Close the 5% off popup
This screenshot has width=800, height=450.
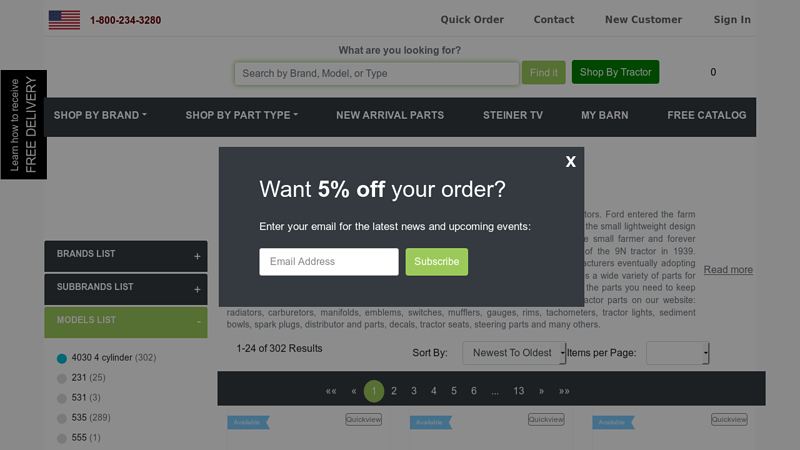(x=570, y=162)
